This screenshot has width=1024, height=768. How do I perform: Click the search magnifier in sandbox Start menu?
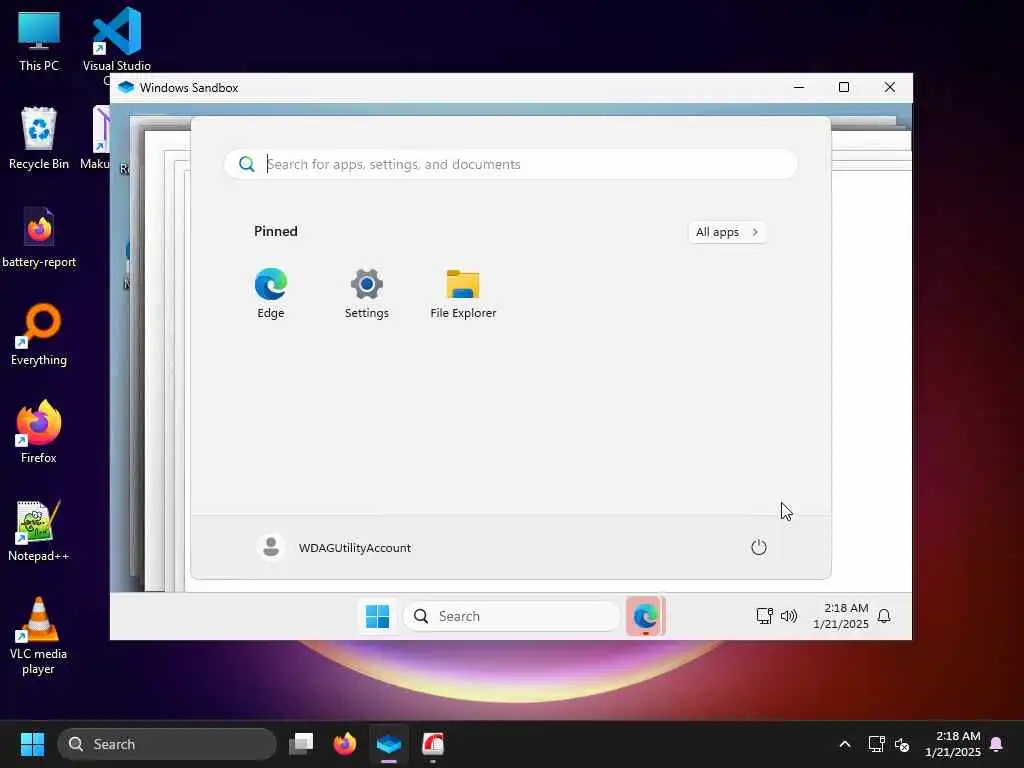pyautogui.click(x=246, y=164)
